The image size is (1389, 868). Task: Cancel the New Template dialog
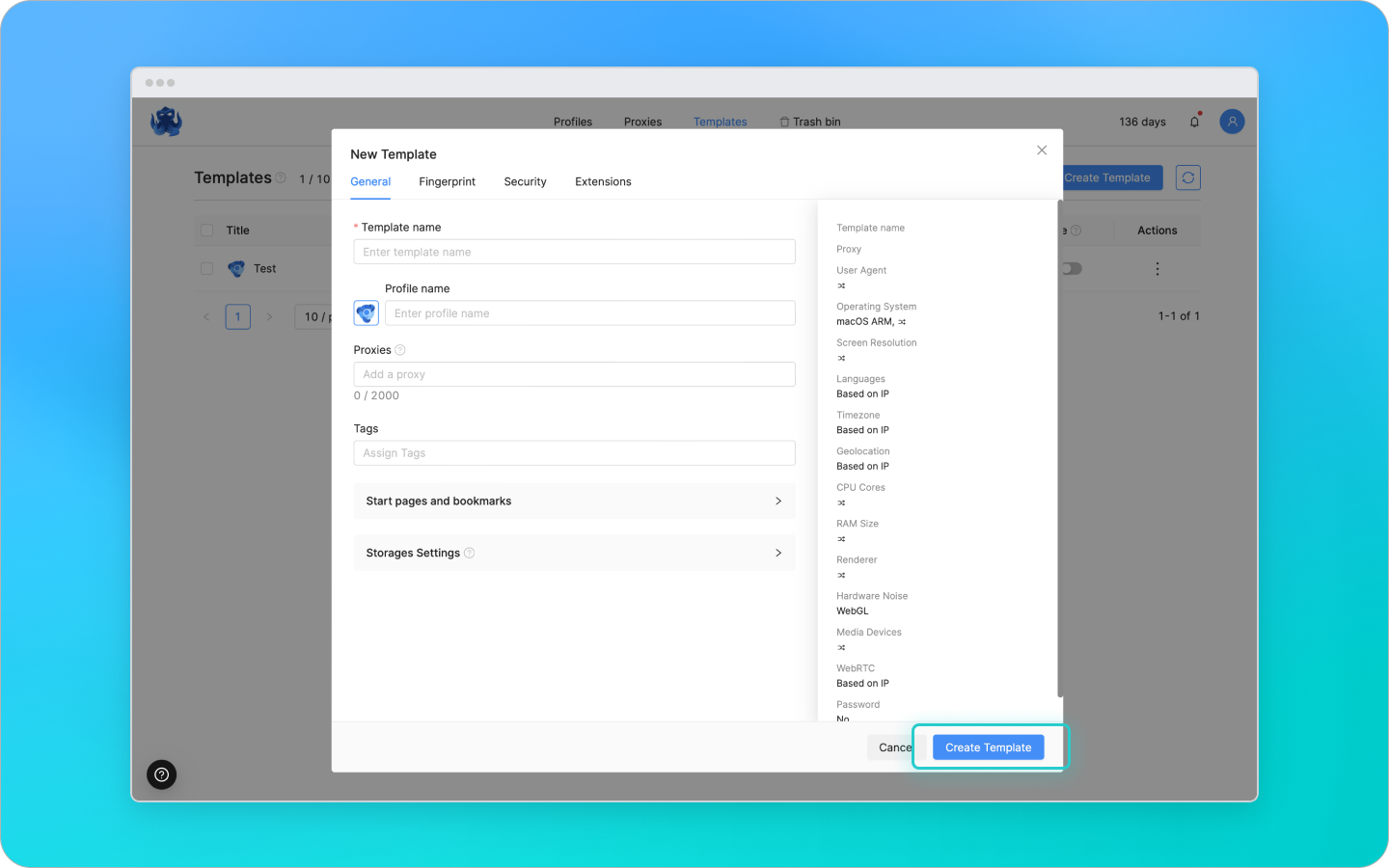tap(893, 746)
